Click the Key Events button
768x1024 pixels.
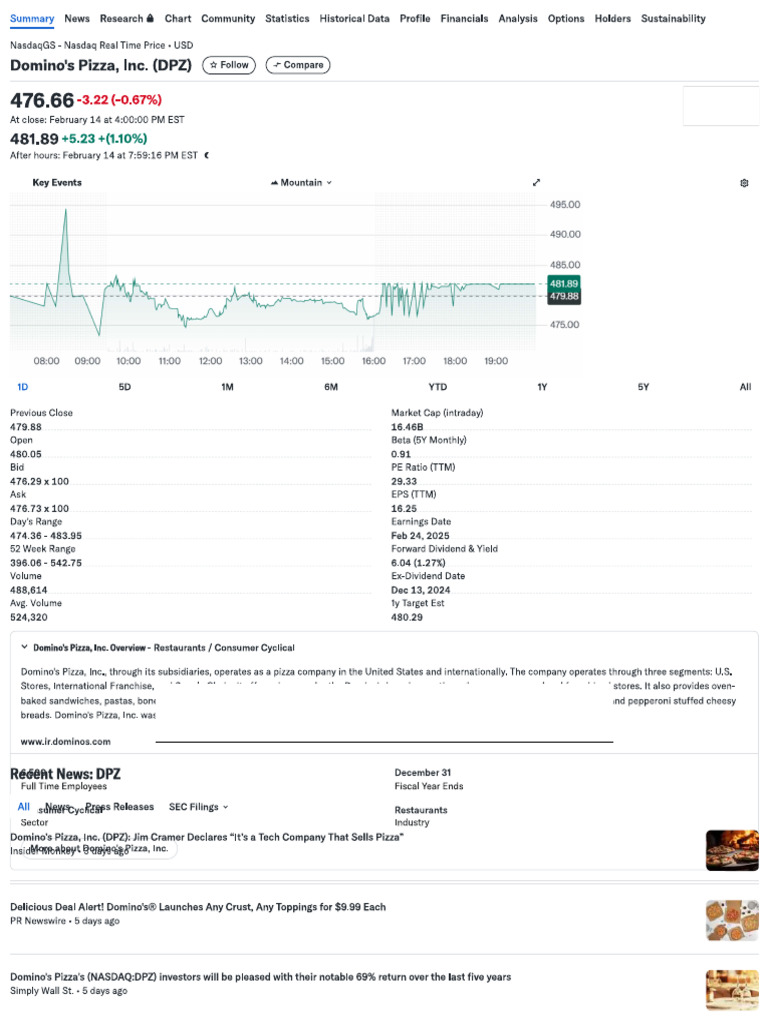pyautogui.click(x=57, y=183)
